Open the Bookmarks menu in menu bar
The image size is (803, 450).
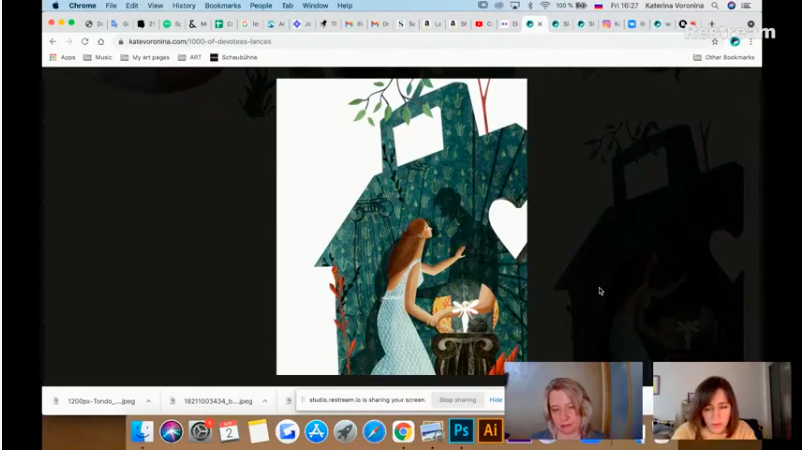pos(223,6)
